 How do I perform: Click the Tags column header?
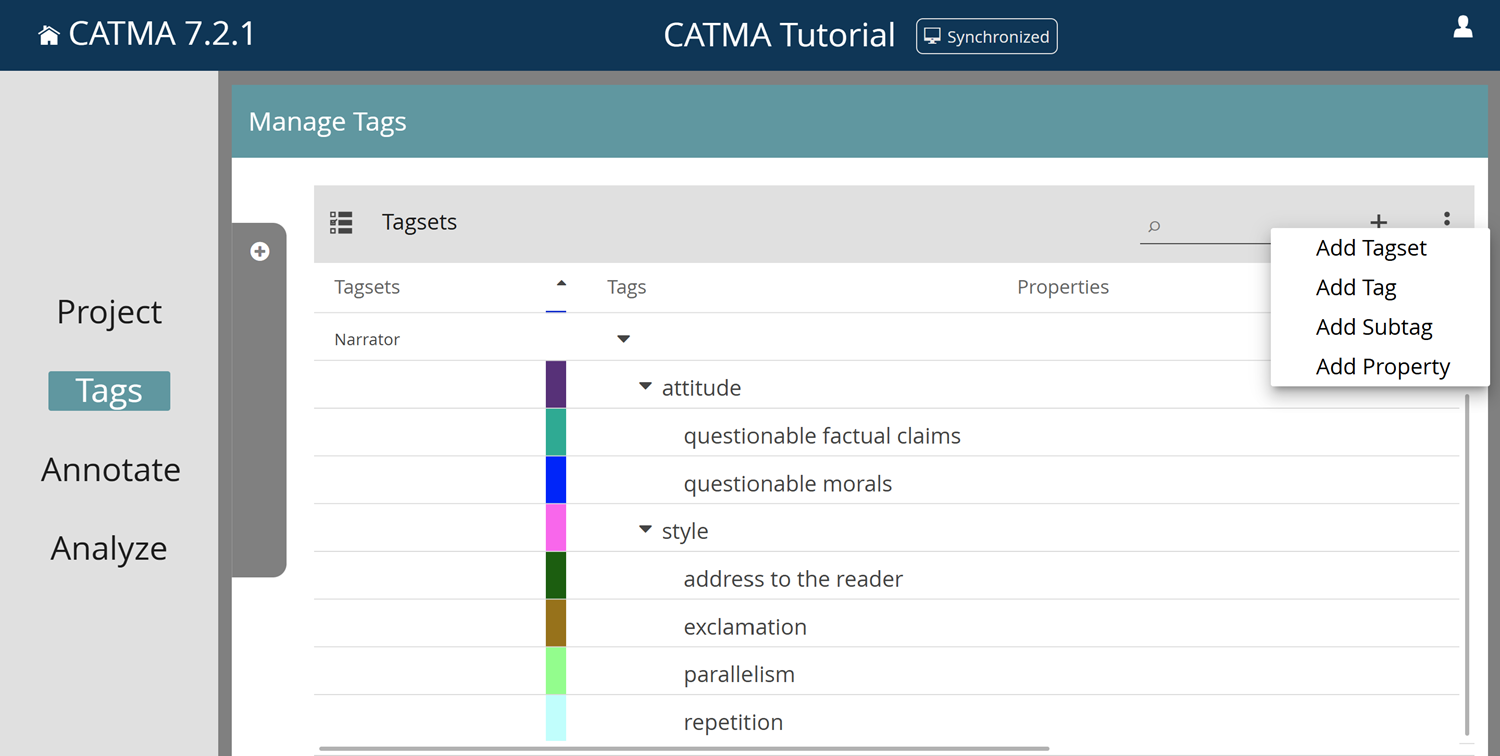(x=626, y=287)
